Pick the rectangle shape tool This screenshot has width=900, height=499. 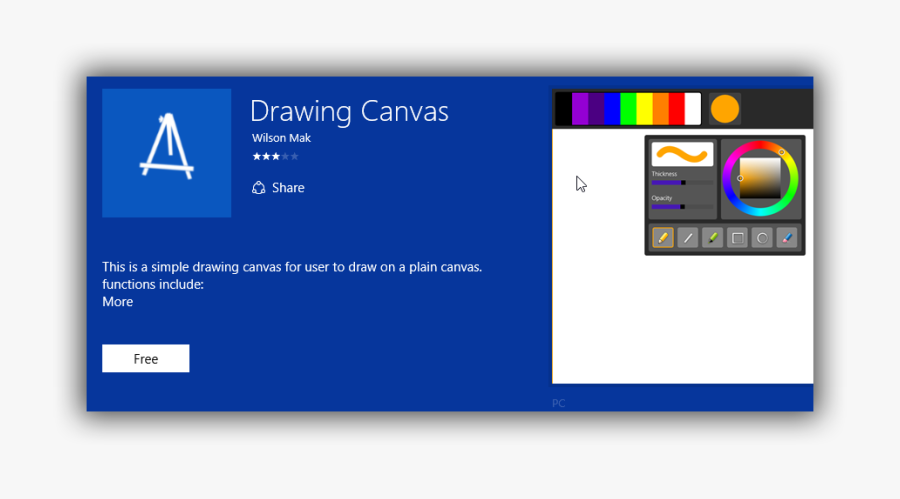[x=737, y=238]
